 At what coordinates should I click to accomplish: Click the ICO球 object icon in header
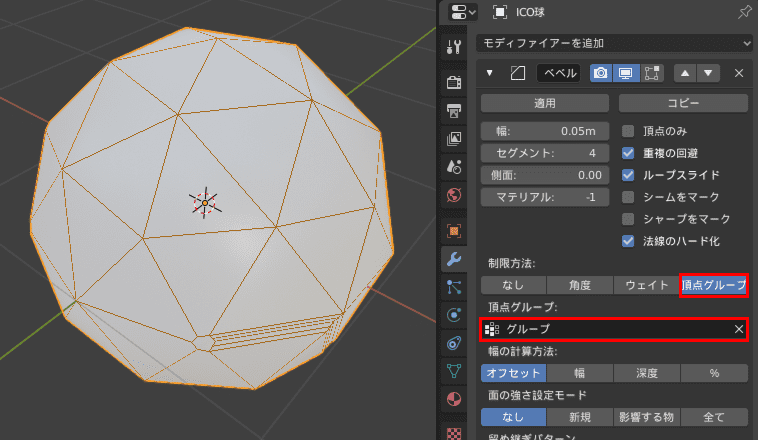[500, 12]
